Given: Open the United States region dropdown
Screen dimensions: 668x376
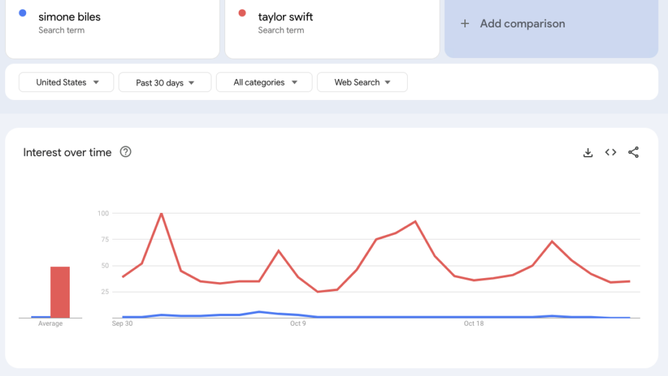Looking at the screenshot, I should [x=66, y=82].
